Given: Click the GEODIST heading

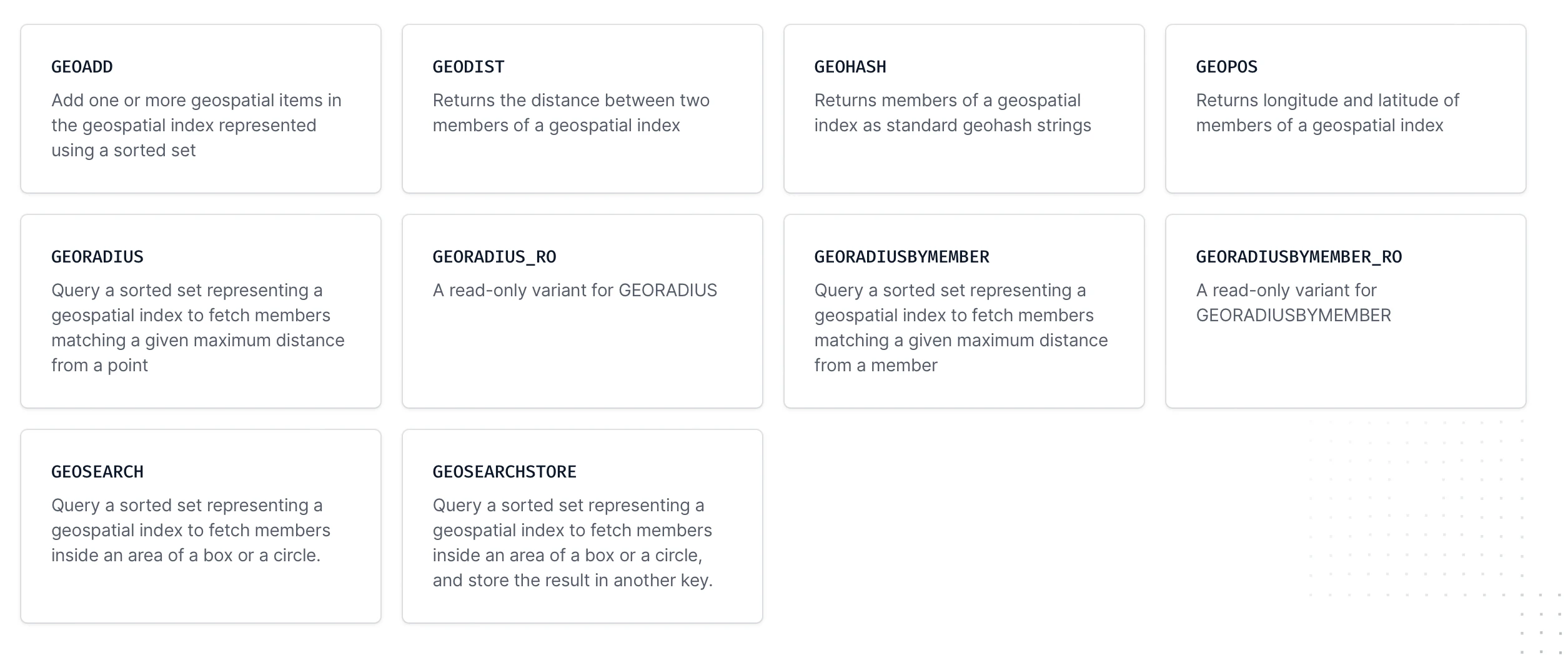Looking at the screenshot, I should click(469, 67).
